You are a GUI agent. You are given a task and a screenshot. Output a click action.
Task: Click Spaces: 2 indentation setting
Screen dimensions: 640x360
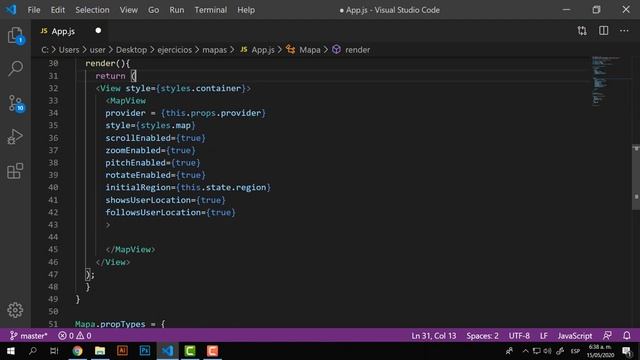[482, 336]
